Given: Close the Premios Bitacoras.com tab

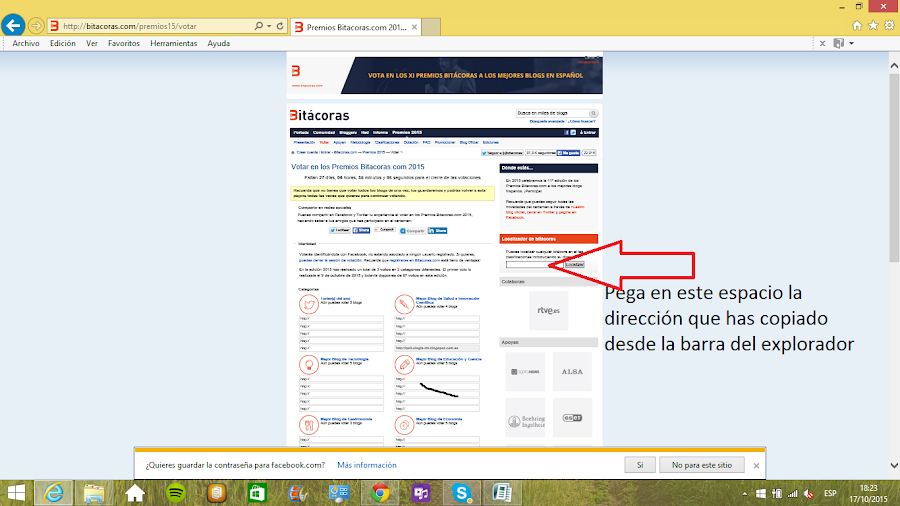Looking at the screenshot, I should click(414, 27).
